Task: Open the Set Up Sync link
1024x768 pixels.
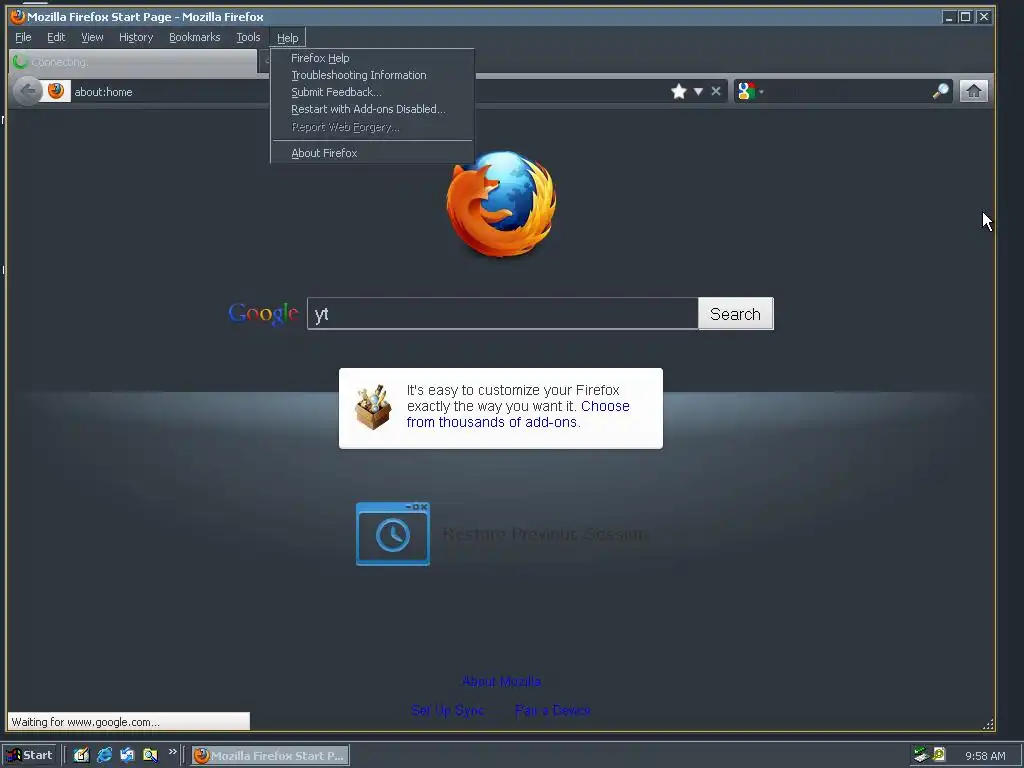Action: [x=448, y=710]
